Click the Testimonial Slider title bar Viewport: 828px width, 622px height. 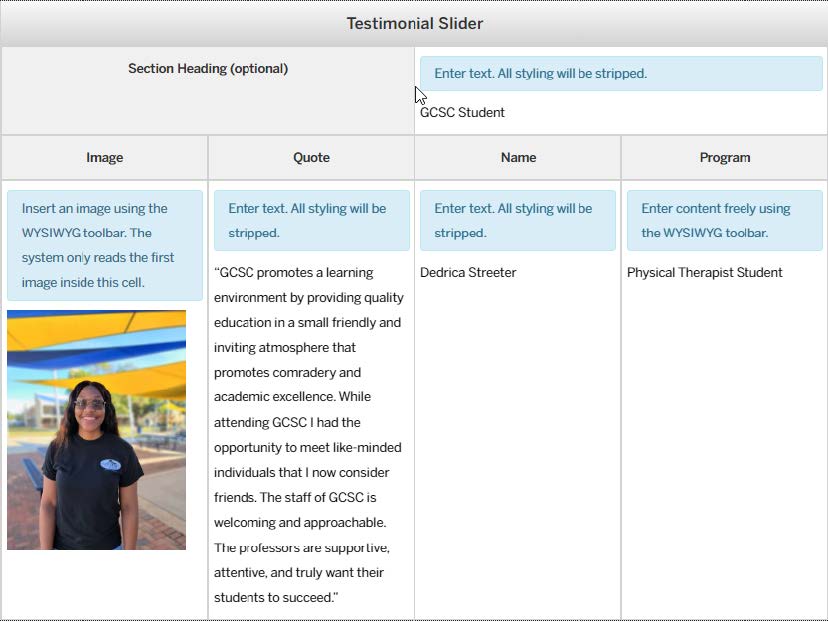pos(414,22)
